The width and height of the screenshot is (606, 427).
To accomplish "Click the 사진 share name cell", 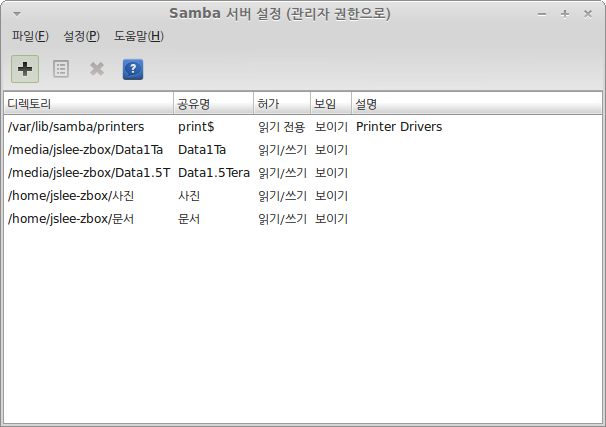I will tap(189, 196).
